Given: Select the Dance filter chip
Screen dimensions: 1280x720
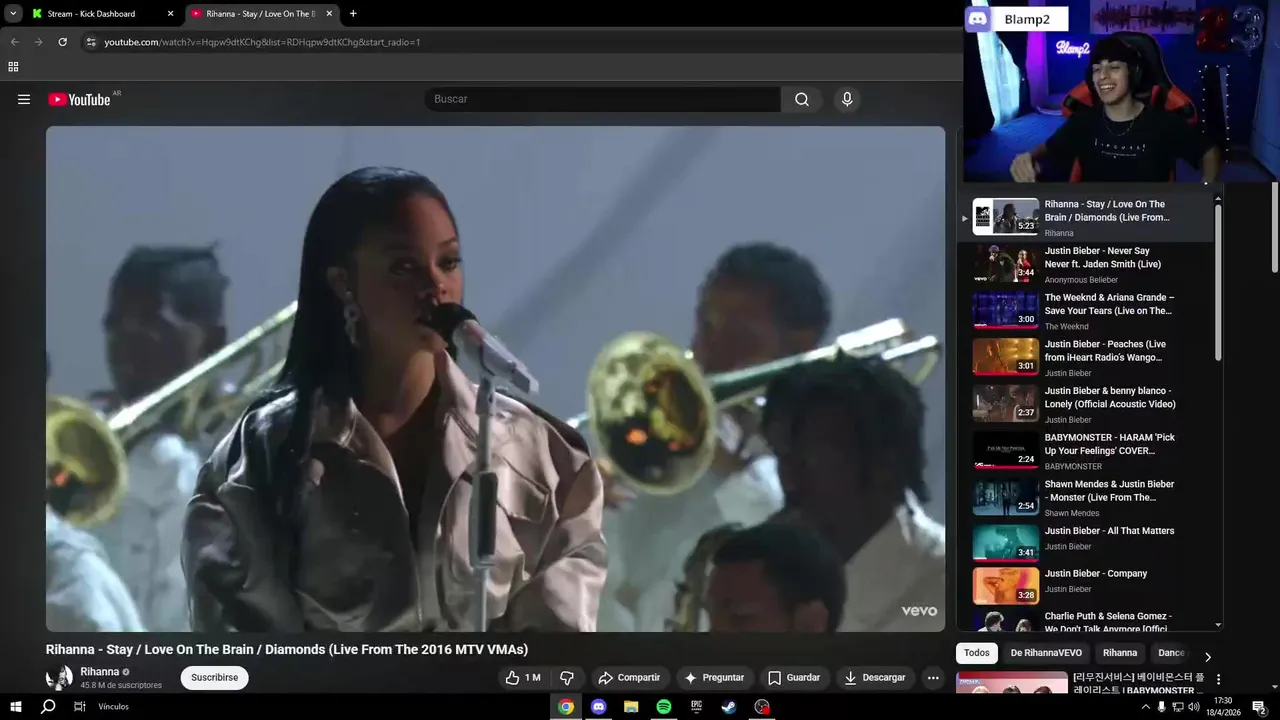Looking at the screenshot, I should pyautogui.click(x=1171, y=653).
